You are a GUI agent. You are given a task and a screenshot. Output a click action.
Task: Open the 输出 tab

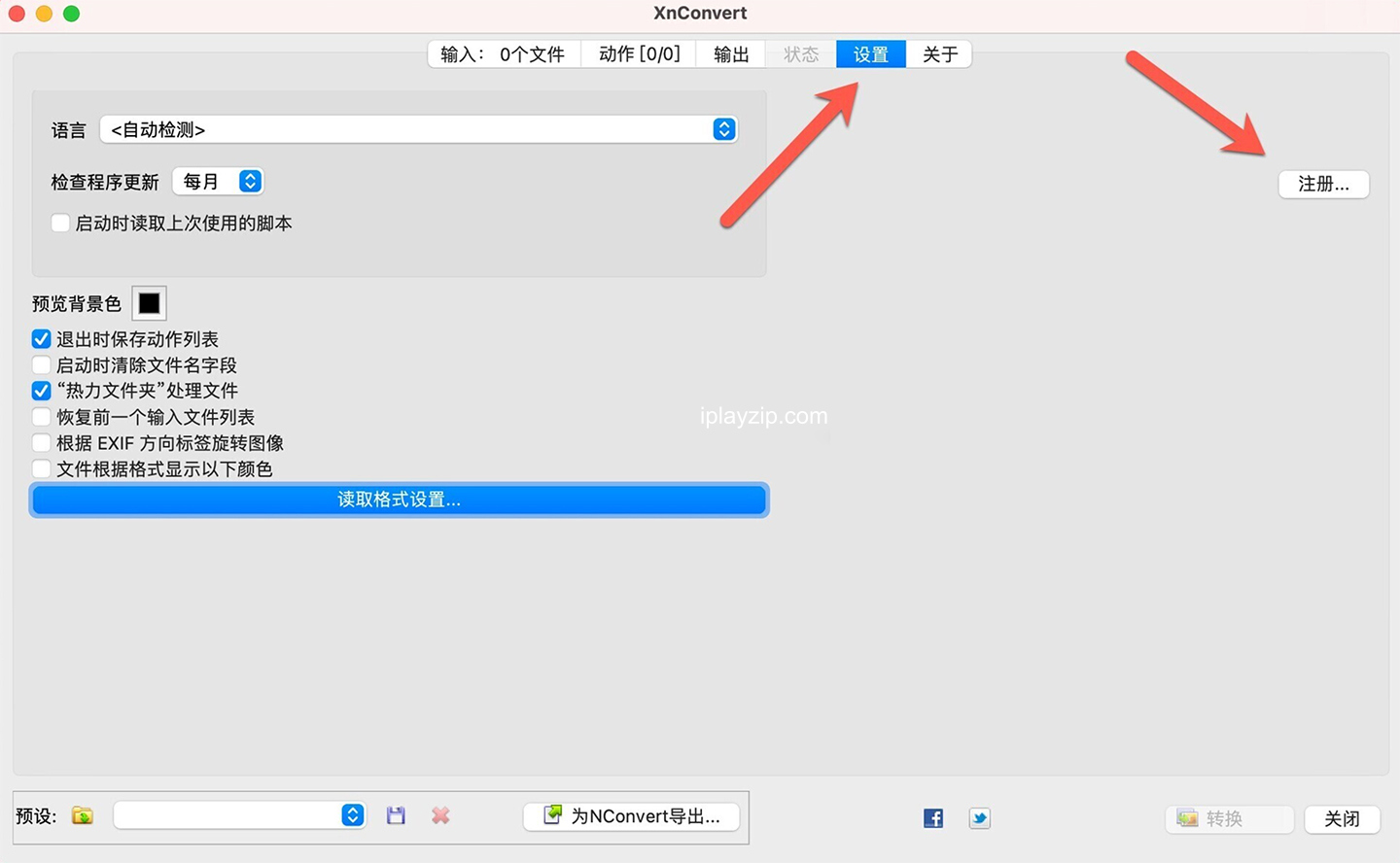(731, 54)
